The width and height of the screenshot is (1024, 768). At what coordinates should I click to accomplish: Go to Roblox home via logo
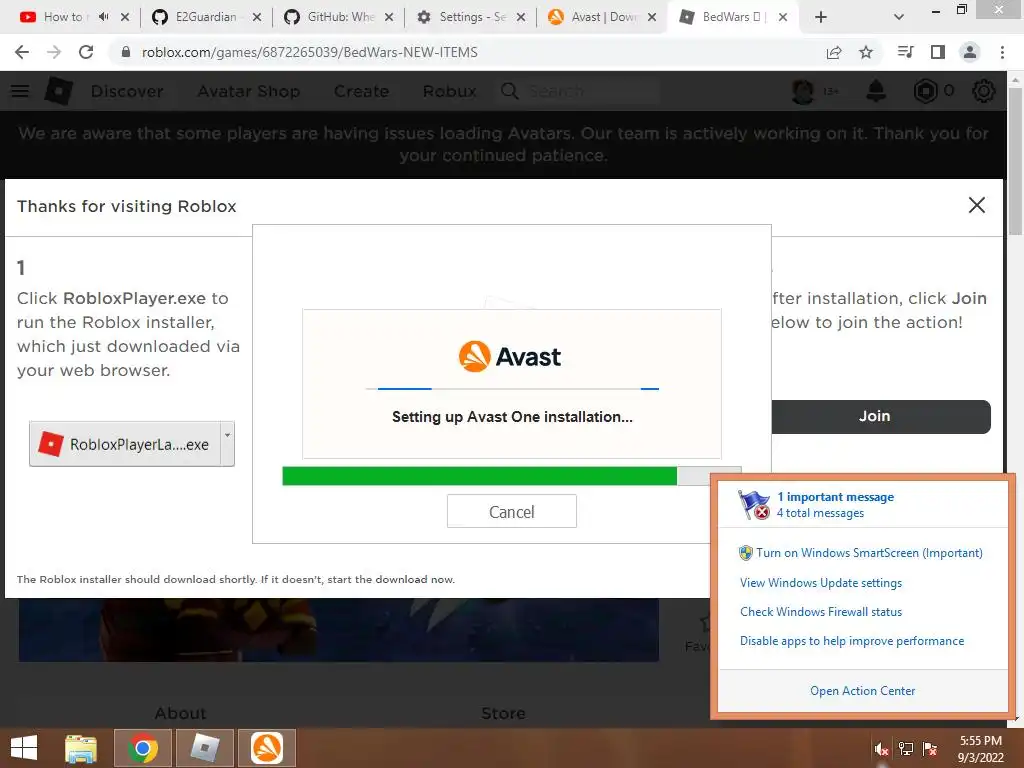(x=58, y=91)
